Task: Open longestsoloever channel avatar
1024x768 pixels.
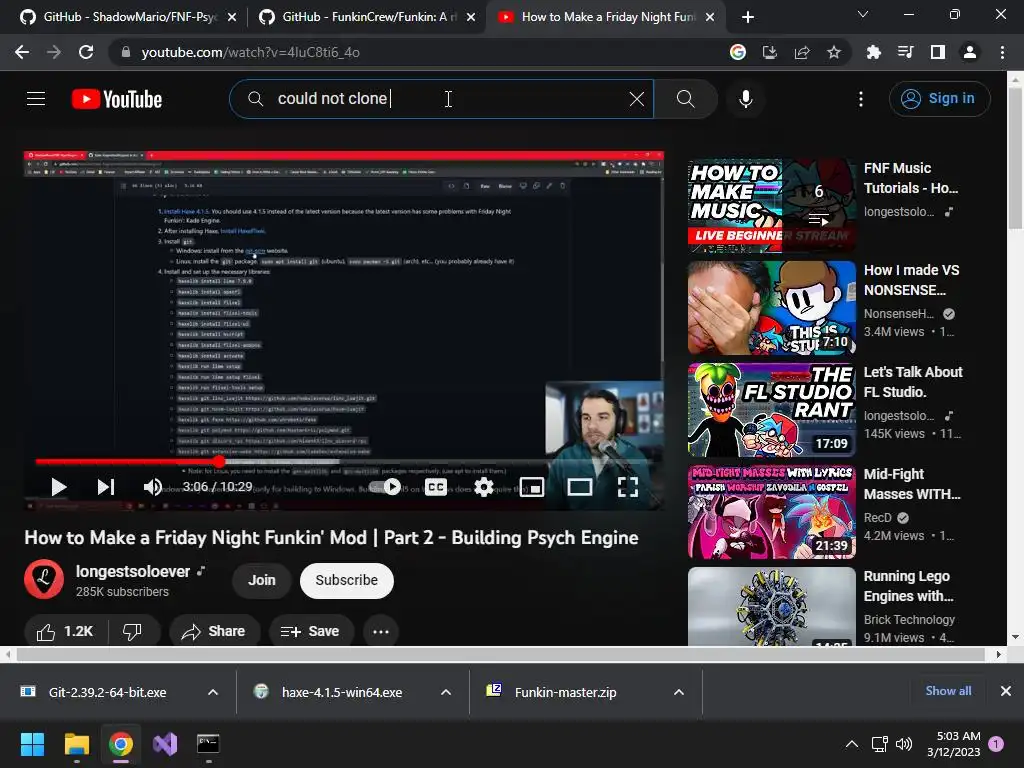Action: point(44,579)
